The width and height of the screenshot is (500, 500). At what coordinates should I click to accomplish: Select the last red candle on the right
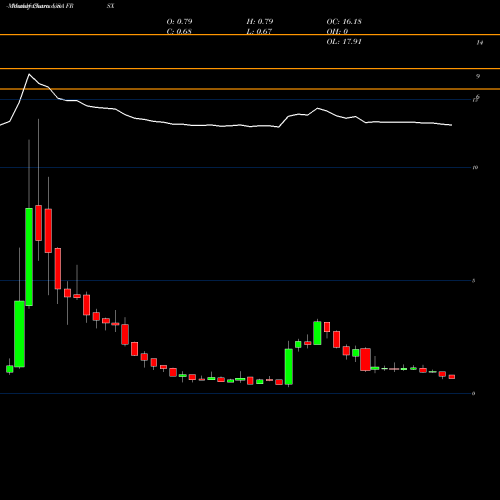coord(452,377)
